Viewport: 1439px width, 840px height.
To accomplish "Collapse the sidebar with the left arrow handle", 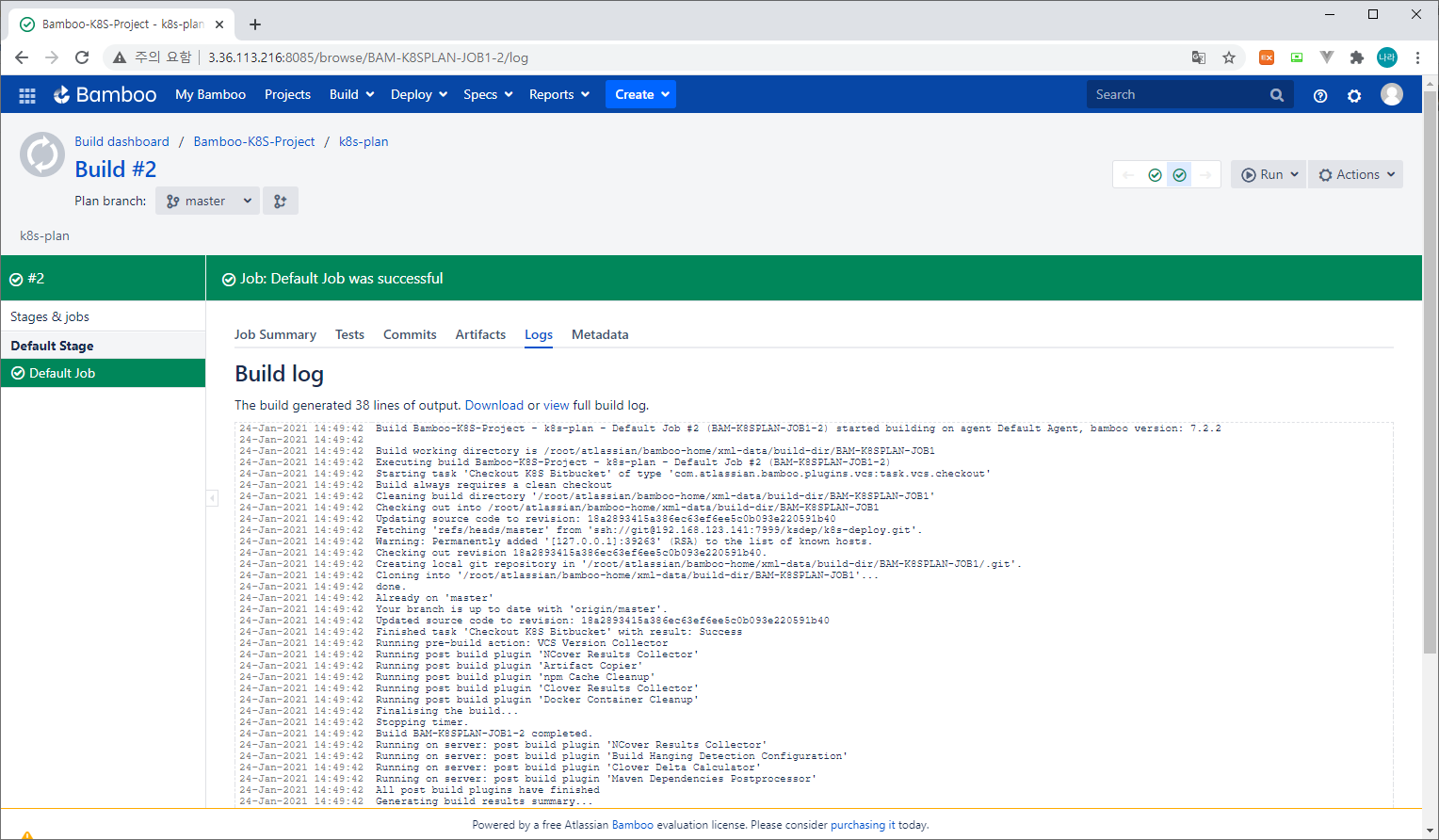I will (212, 498).
